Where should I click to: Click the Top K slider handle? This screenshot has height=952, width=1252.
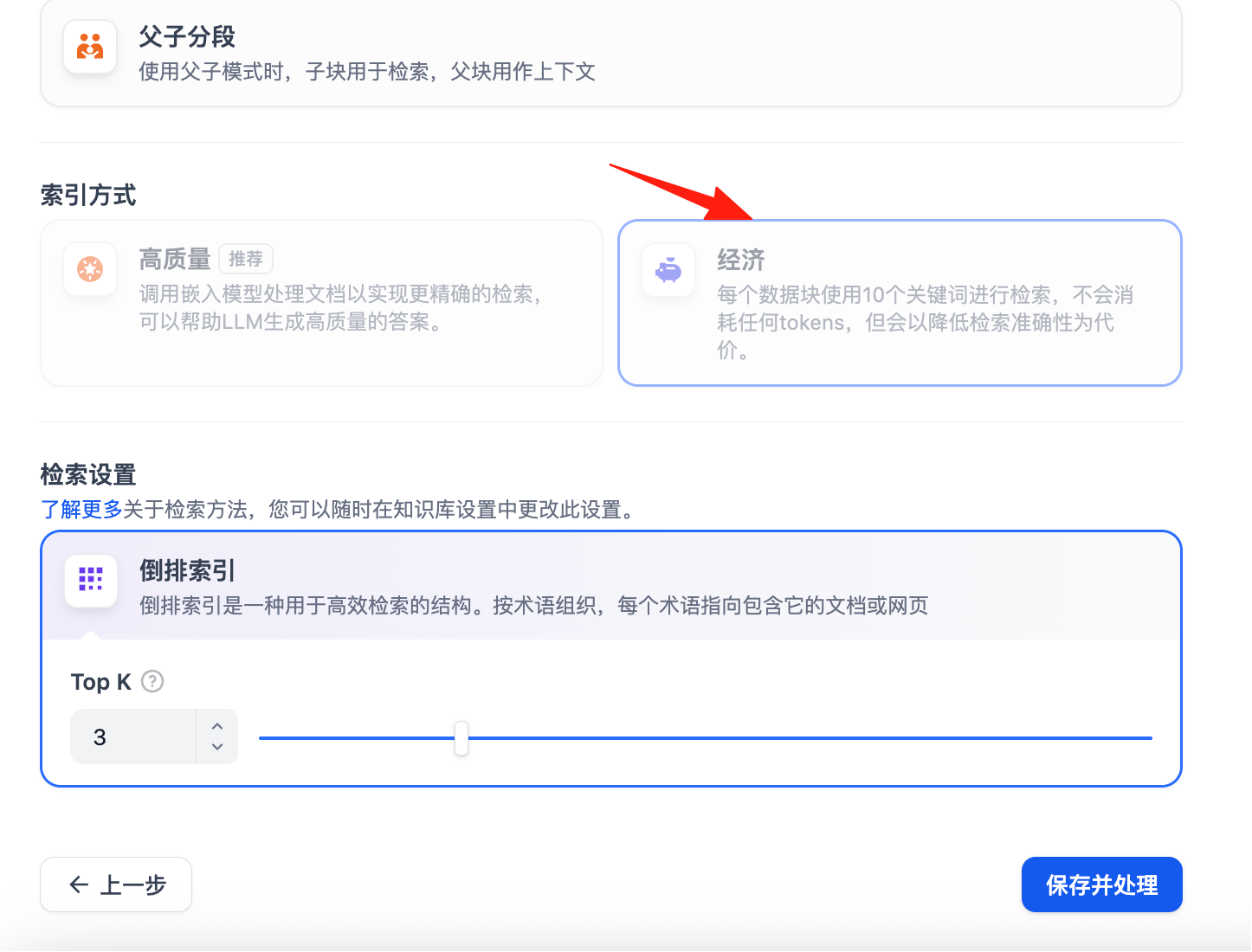tap(461, 738)
